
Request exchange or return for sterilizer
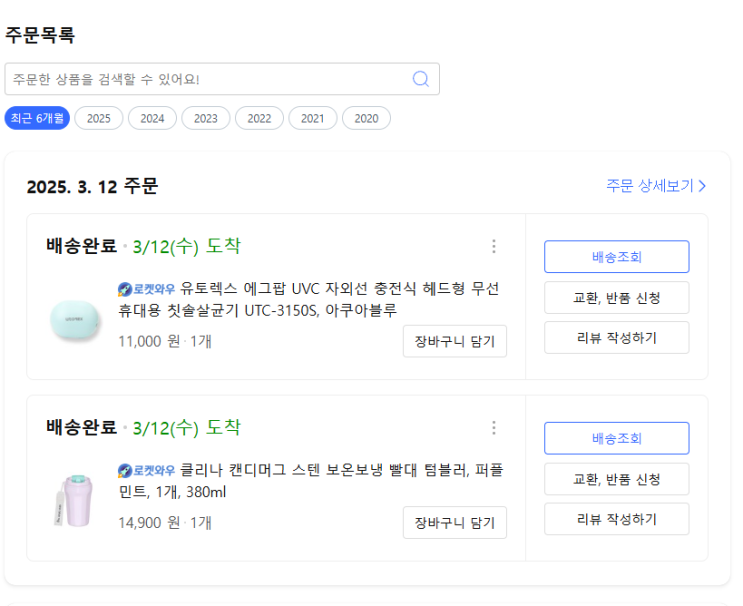click(616, 297)
